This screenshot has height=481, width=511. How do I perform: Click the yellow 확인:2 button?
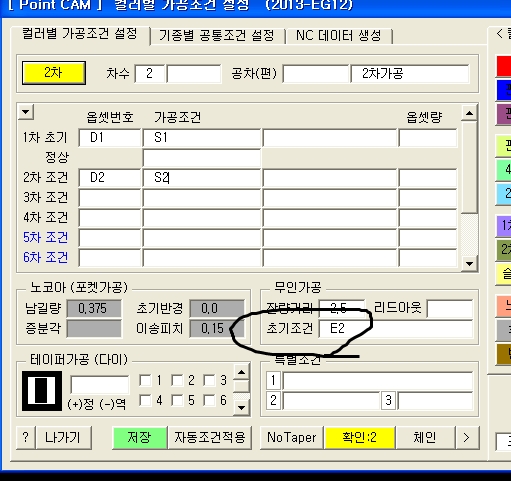[359, 437]
